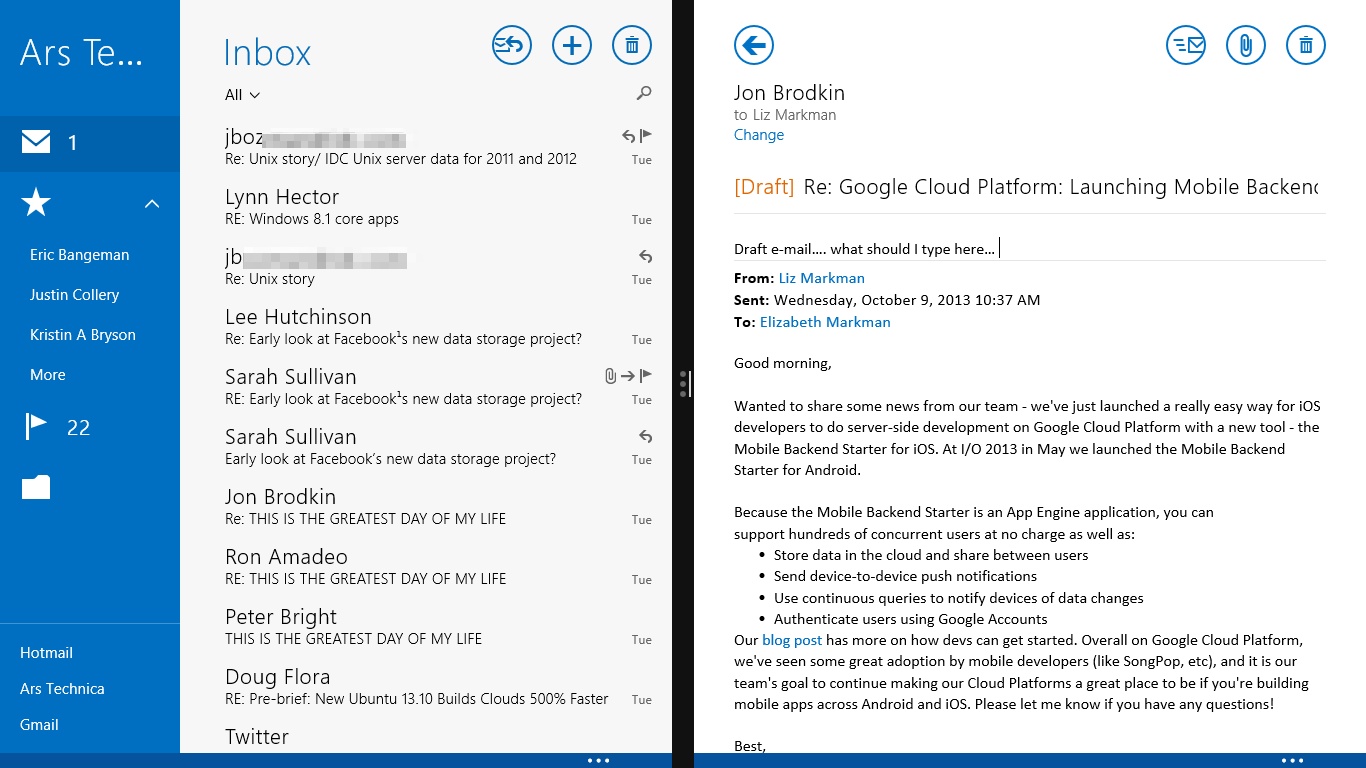Image resolution: width=1366 pixels, height=768 pixels.
Task: Go back using the arrow icon in draft
Action: pyautogui.click(x=754, y=45)
